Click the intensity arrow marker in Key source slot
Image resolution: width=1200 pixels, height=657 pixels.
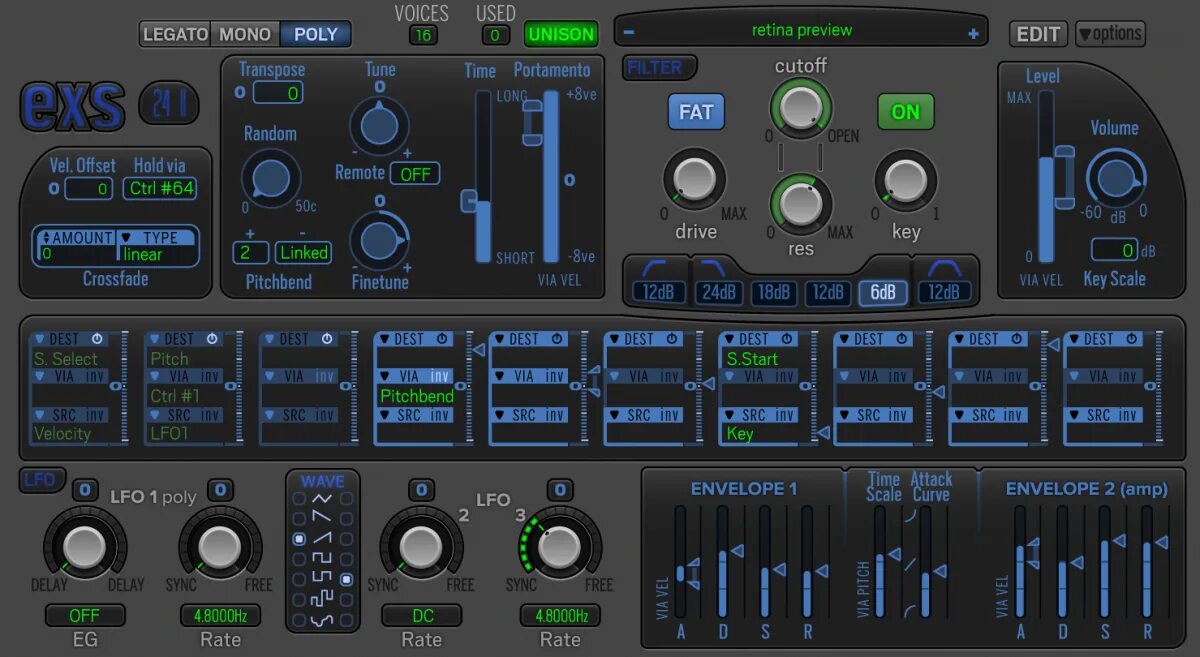[823, 432]
